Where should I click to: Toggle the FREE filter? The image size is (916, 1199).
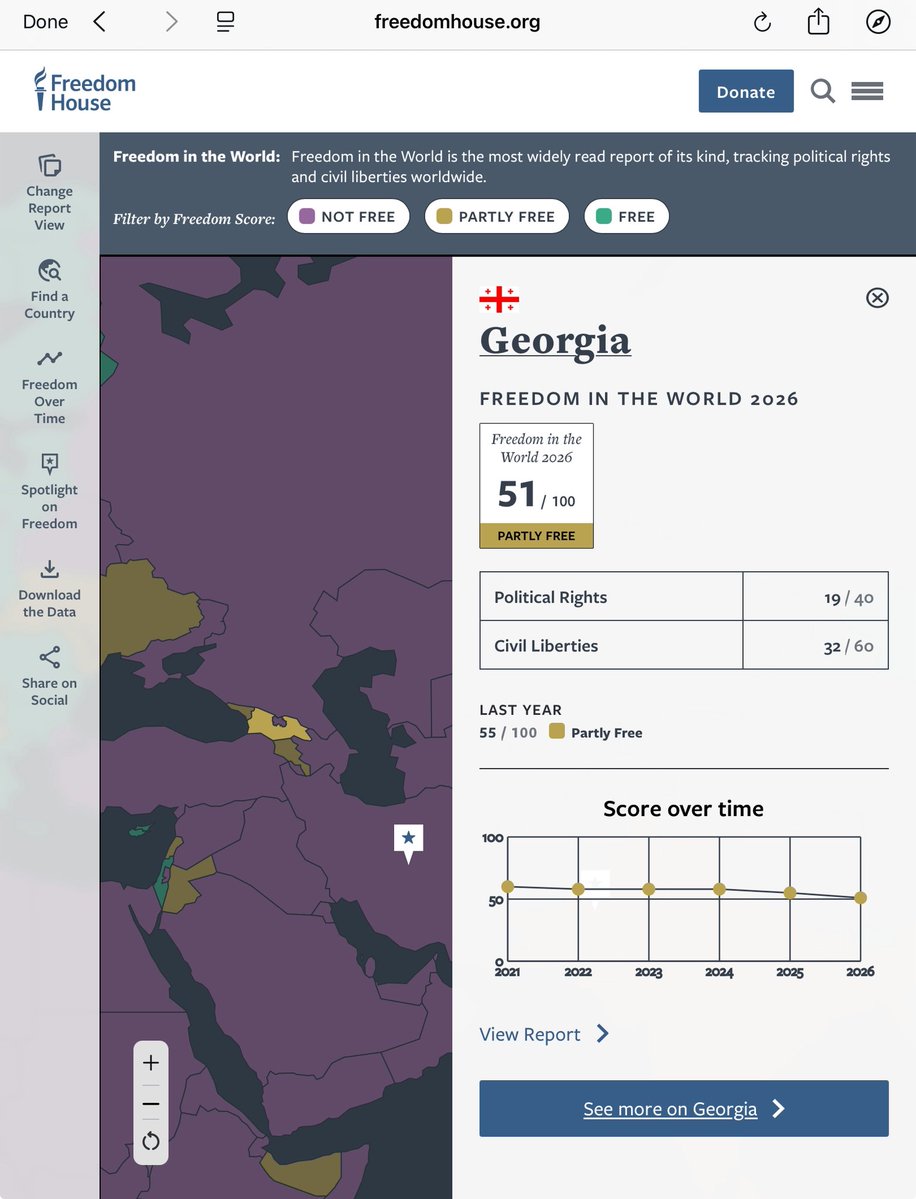point(626,216)
